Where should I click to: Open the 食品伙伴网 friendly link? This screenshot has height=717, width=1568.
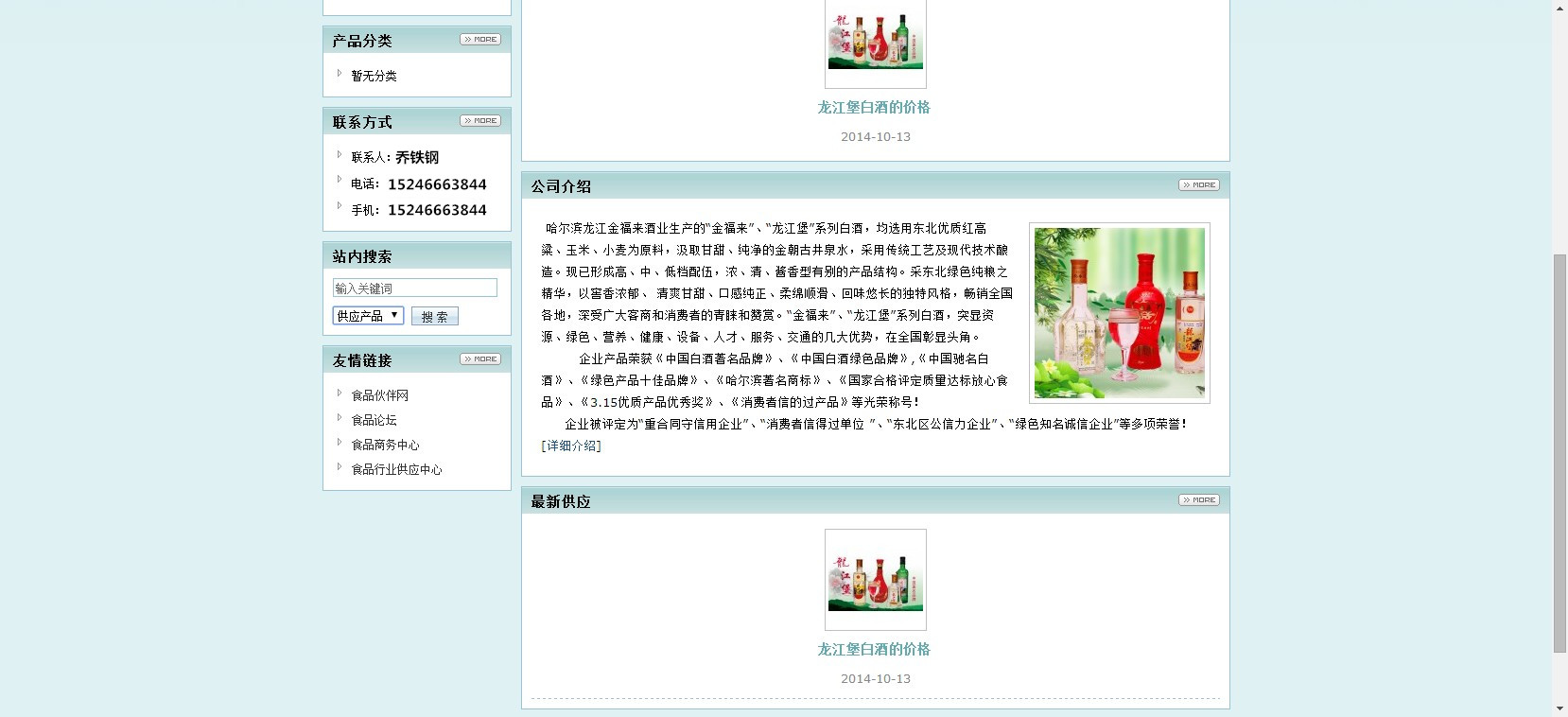380,395
